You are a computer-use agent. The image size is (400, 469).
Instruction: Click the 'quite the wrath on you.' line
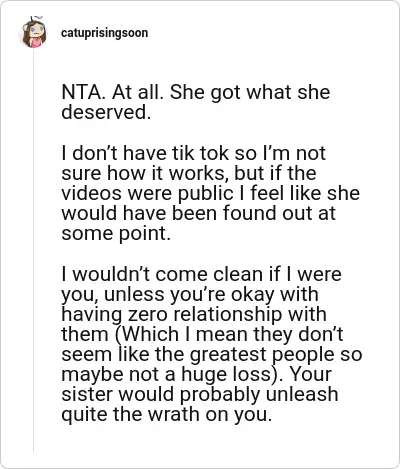165,414
